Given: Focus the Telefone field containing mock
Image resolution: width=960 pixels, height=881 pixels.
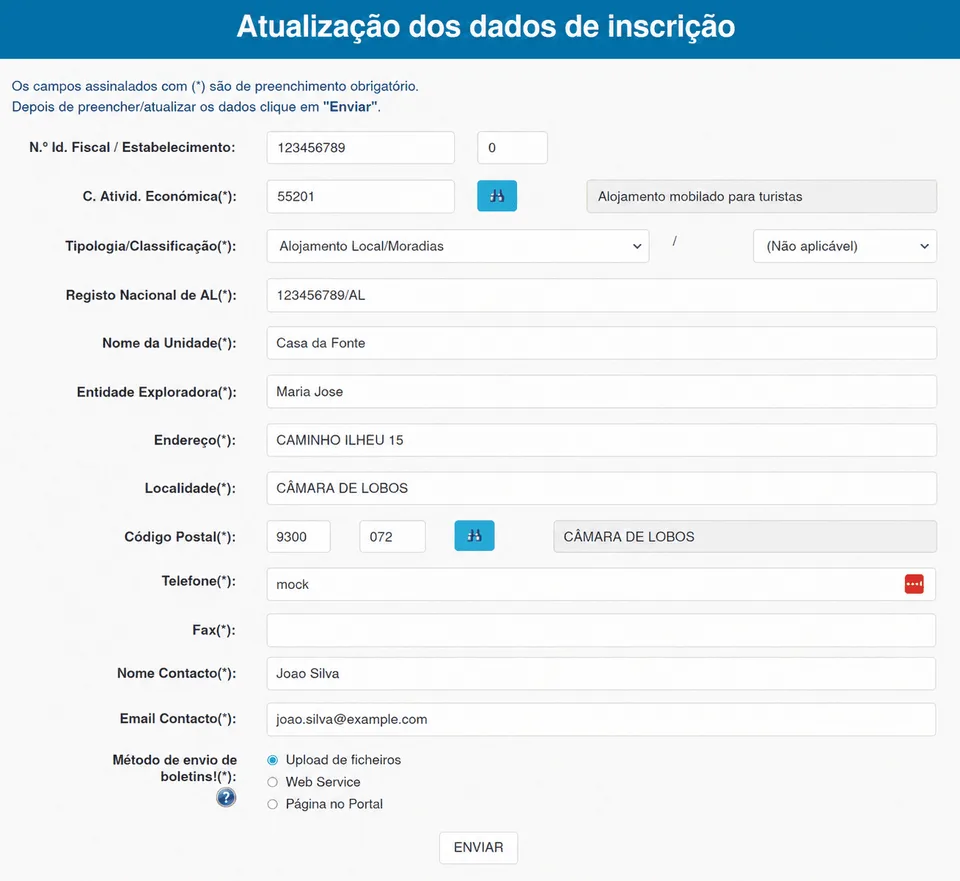Looking at the screenshot, I should (x=601, y=584).
